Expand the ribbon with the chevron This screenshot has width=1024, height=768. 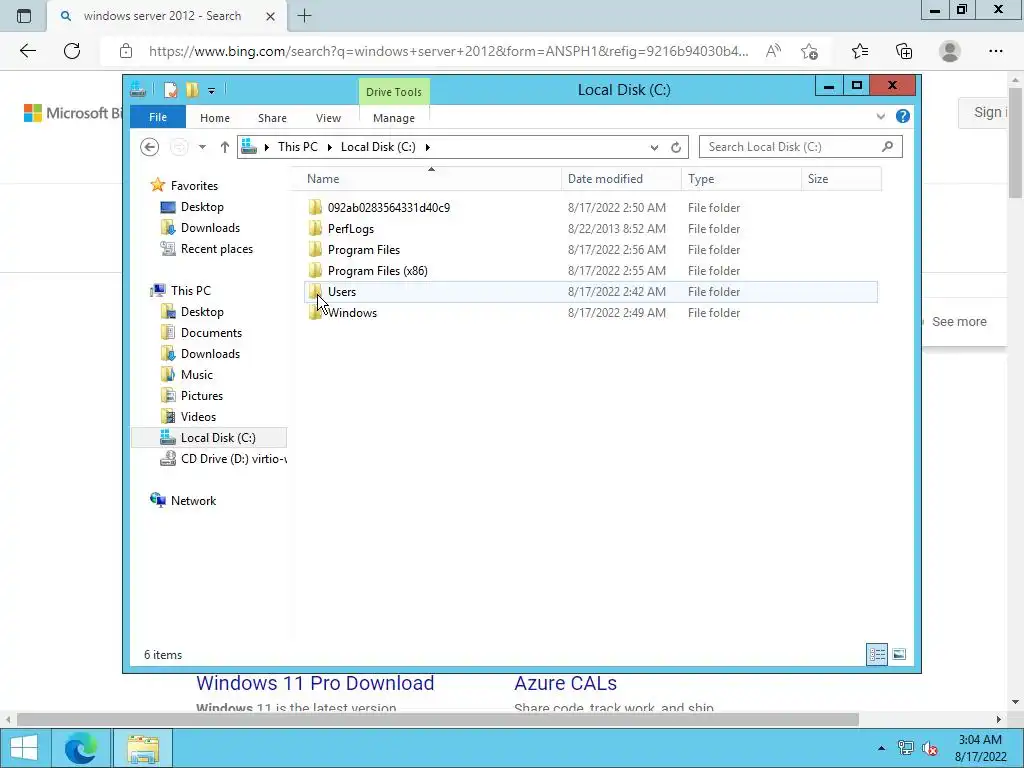[880, 116]
